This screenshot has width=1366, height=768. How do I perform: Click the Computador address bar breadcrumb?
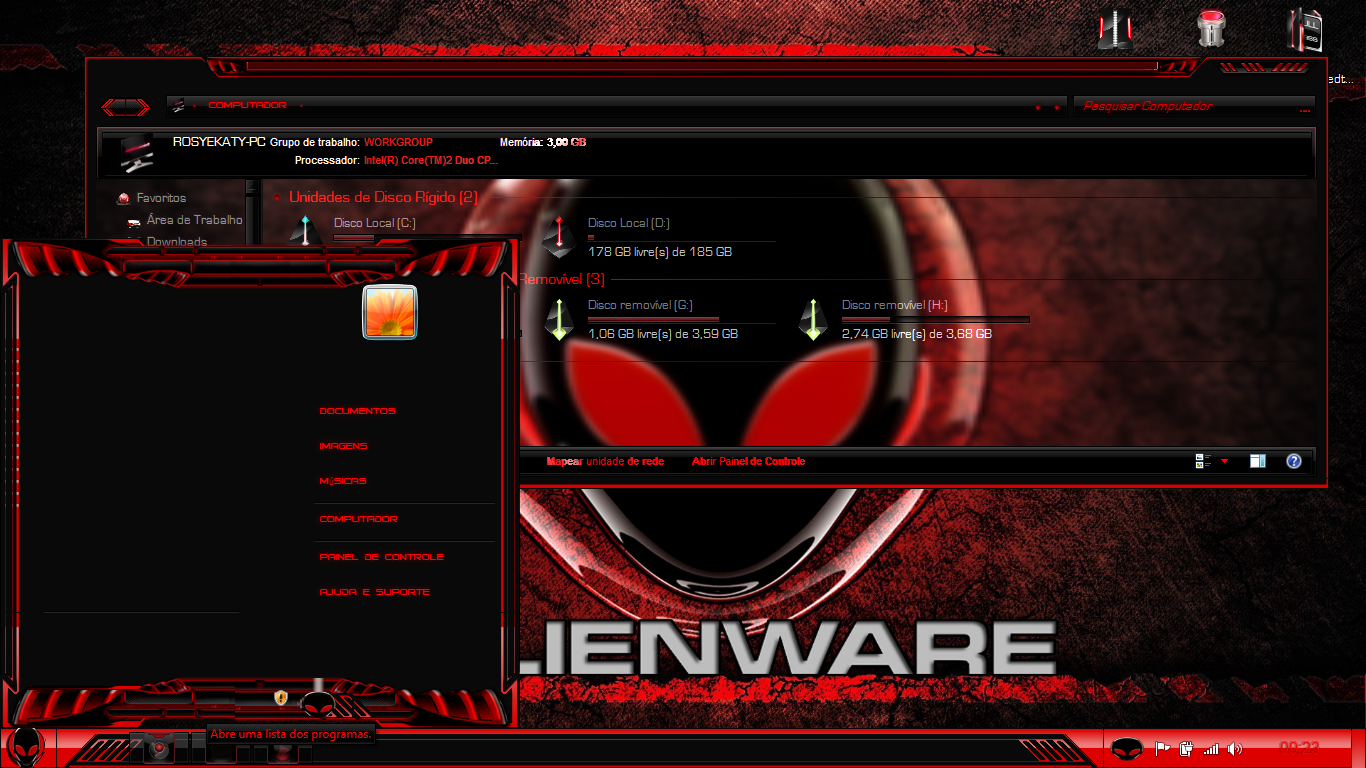click(x=247, y=105)
